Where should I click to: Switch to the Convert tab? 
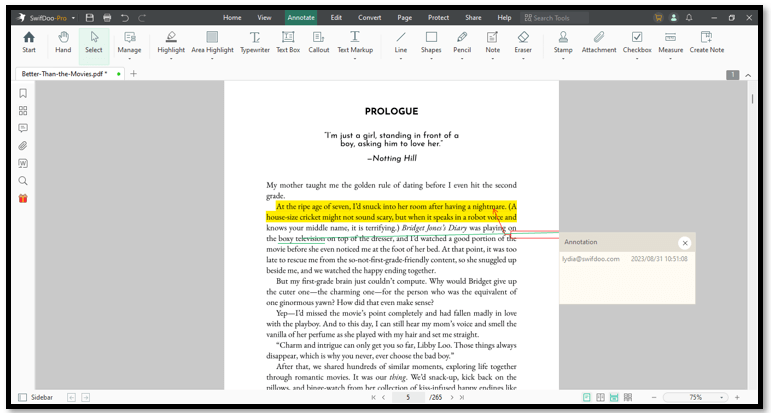pyautogui.click(x=370, y=18)
